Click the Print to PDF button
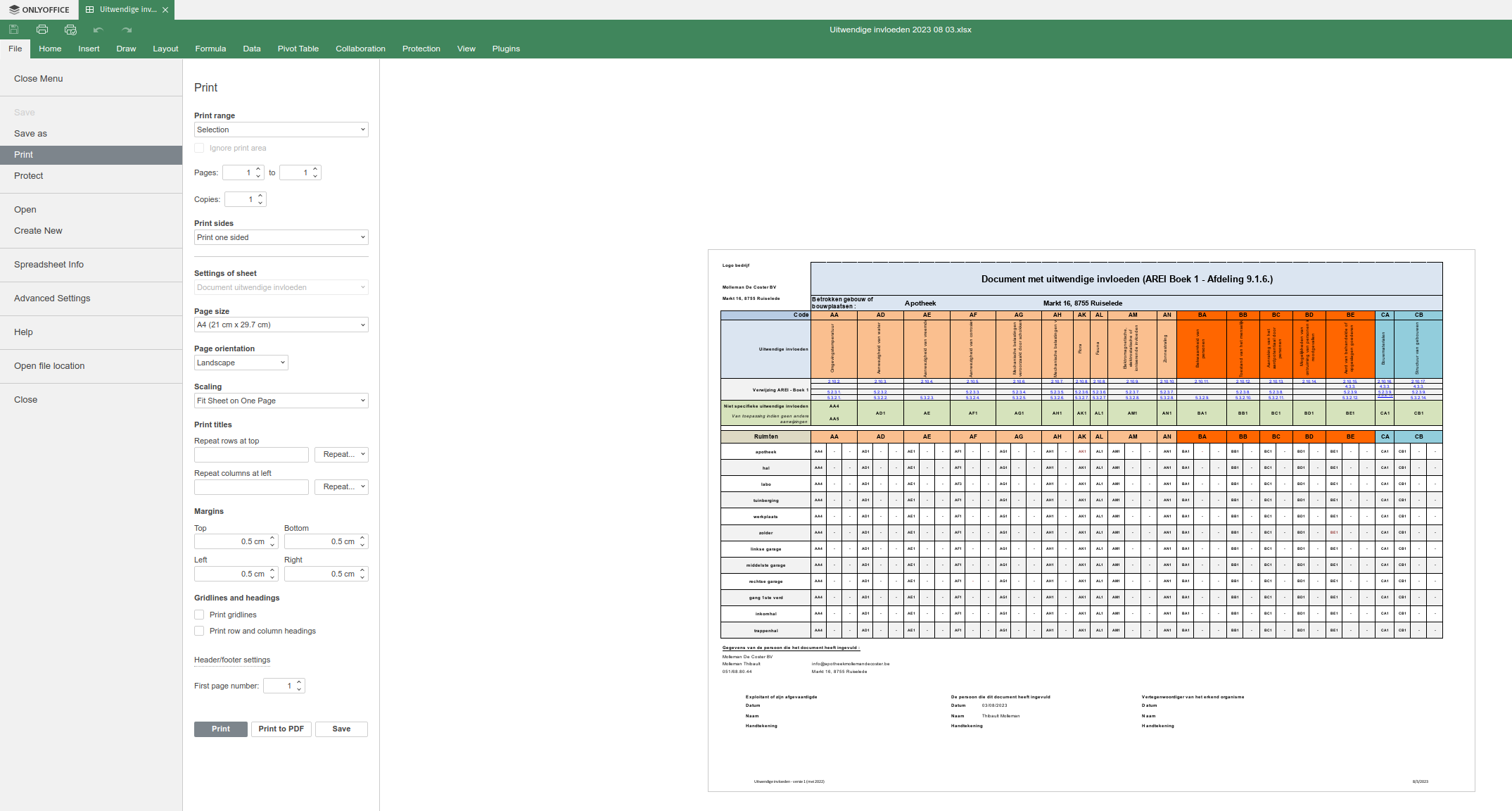 [281, 729]
